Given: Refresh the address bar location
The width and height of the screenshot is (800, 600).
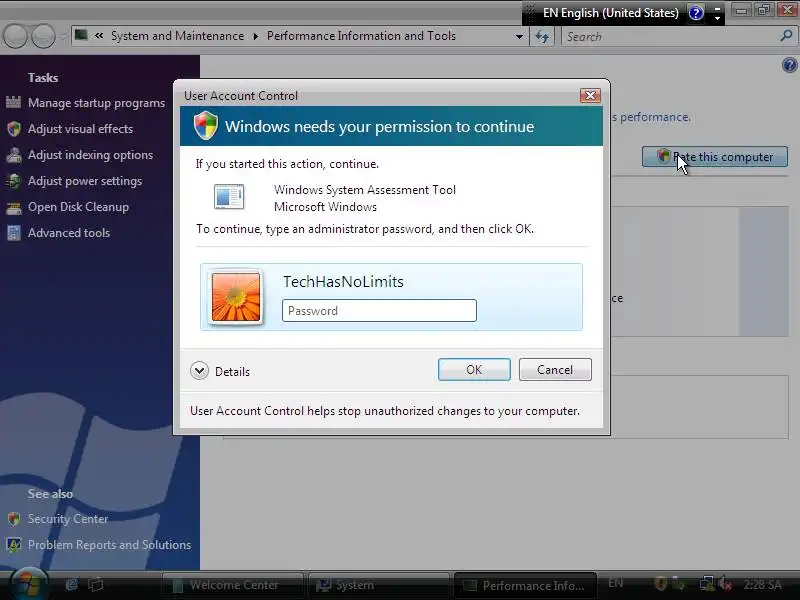Looking at the screenshot, I should (542, 37).
